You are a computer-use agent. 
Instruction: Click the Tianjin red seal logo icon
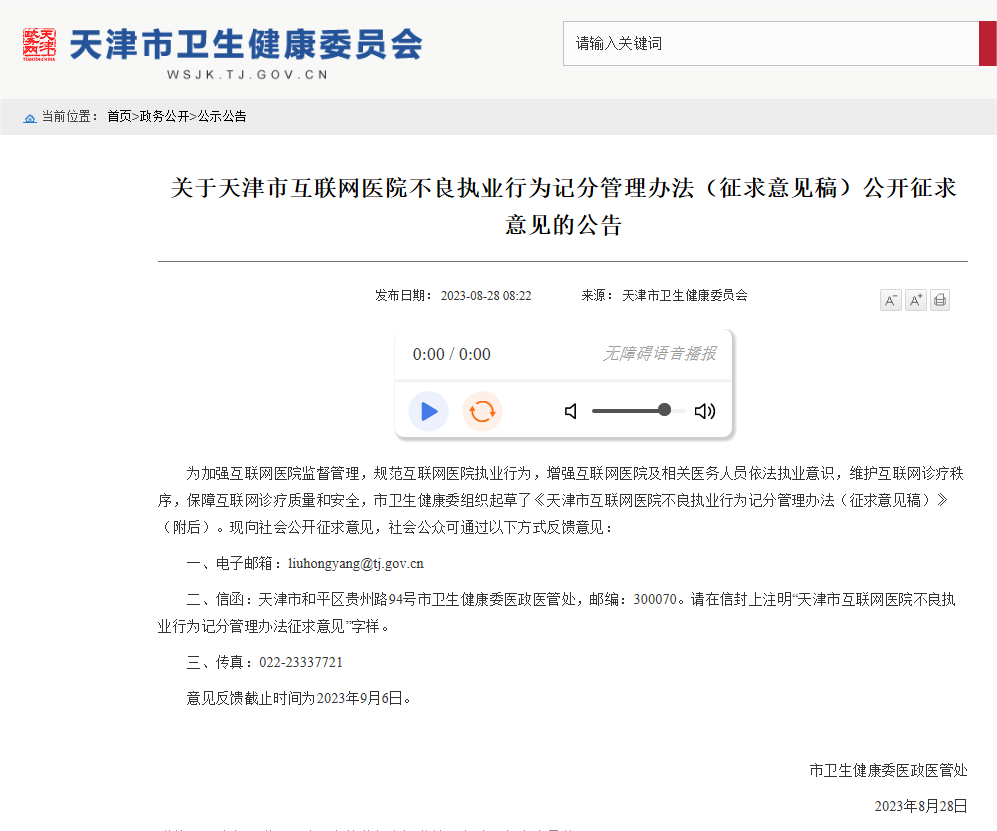(39, 45)
